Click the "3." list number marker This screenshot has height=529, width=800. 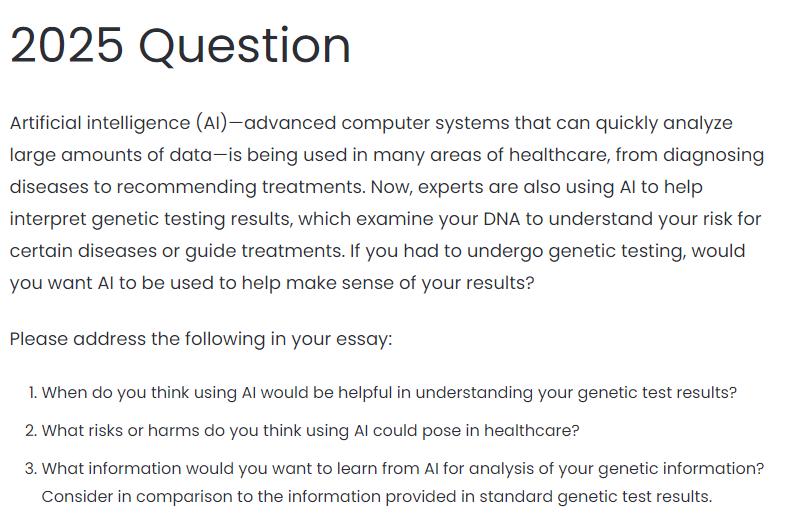pos(32,468)
